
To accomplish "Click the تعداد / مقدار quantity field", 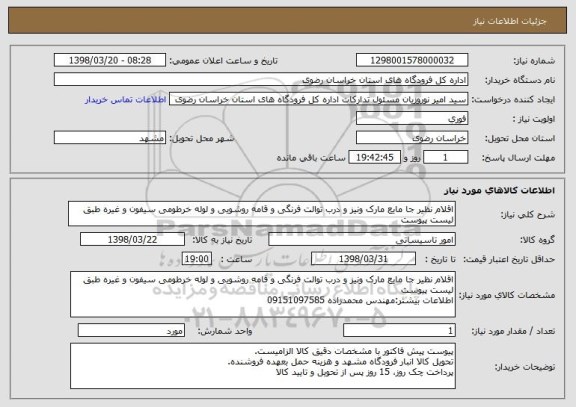I will coord(399,331).
